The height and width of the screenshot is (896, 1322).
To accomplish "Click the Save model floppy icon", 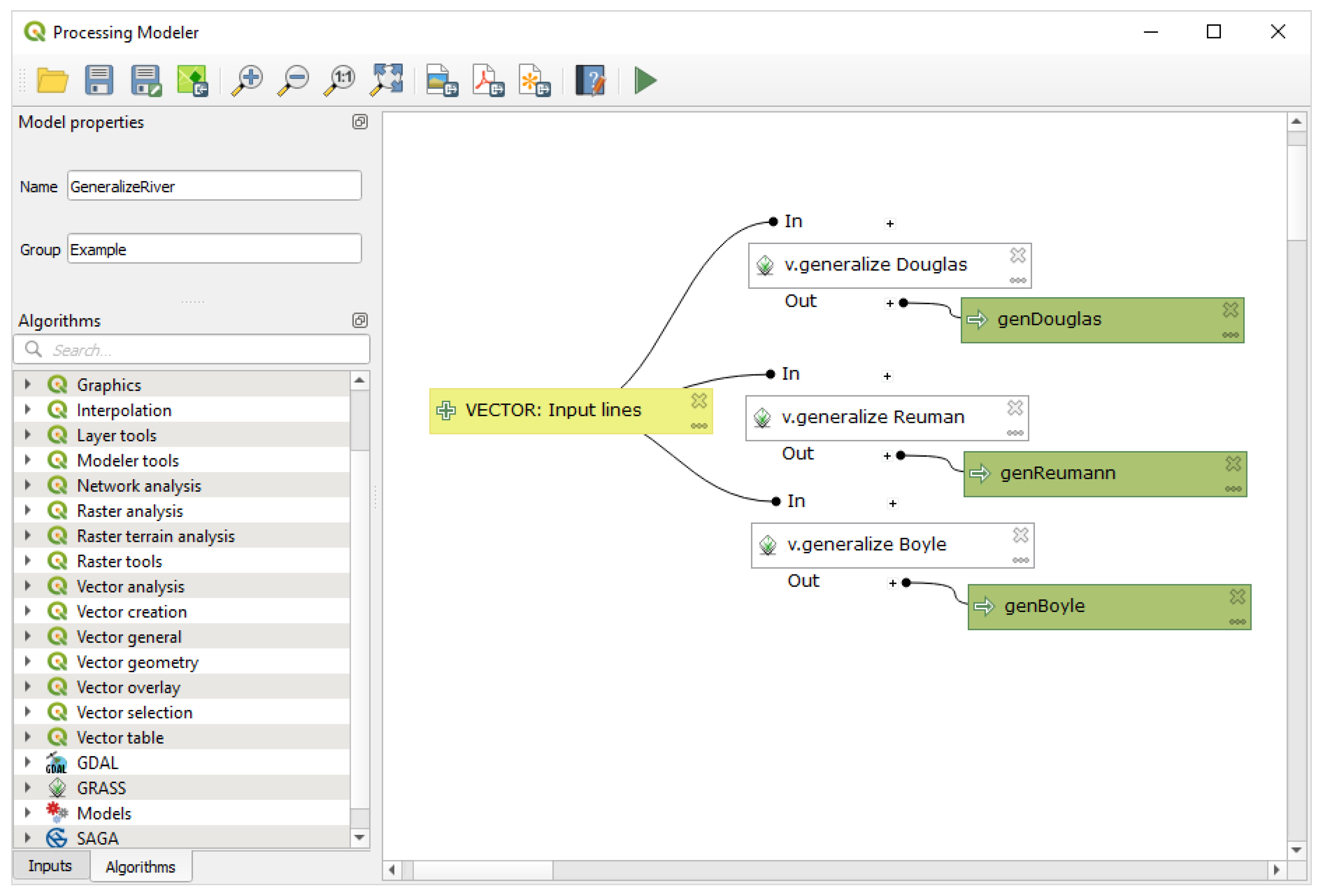I will click(99, 80).
